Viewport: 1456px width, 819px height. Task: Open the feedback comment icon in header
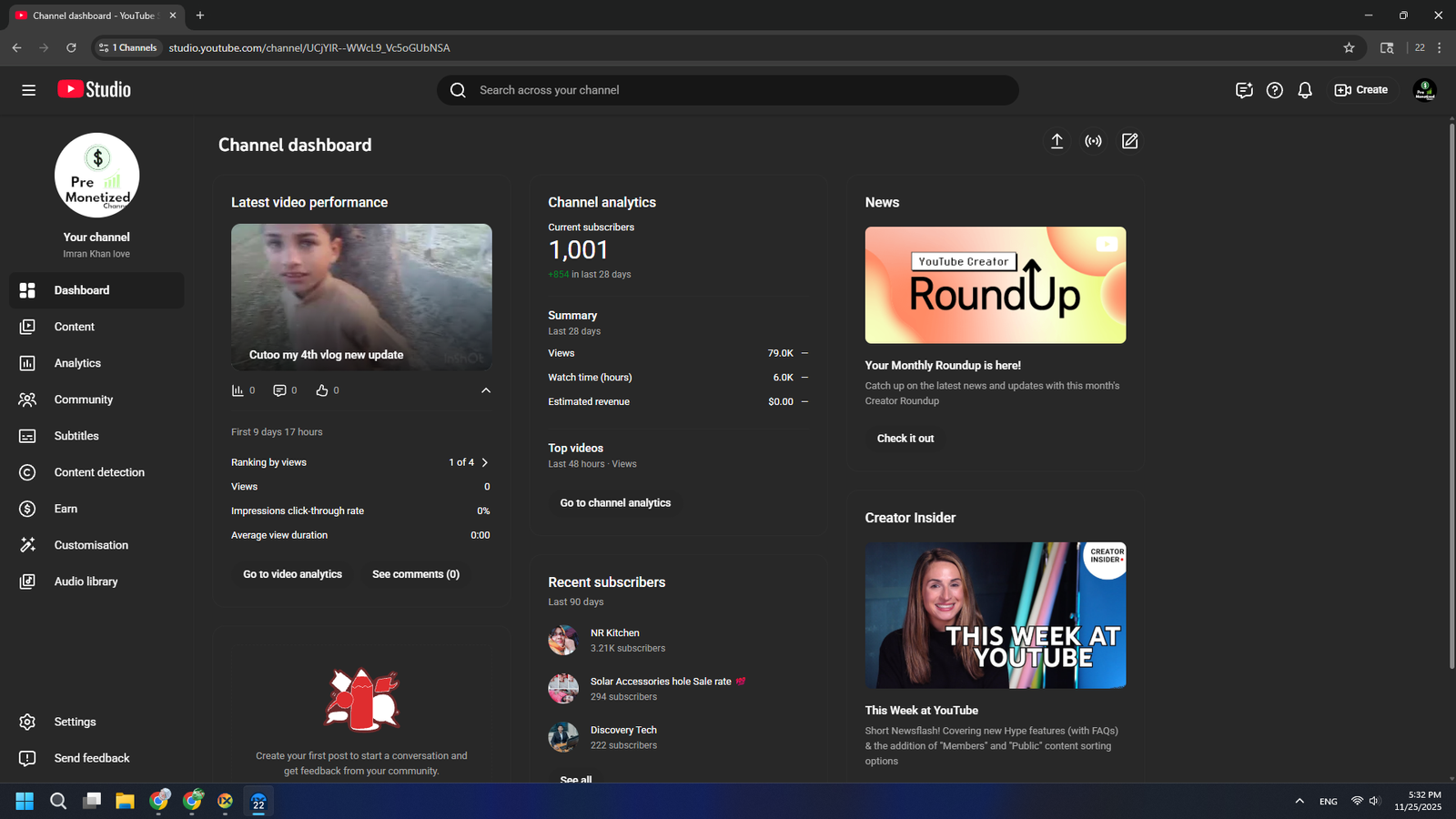click(x=1244, y=90)
